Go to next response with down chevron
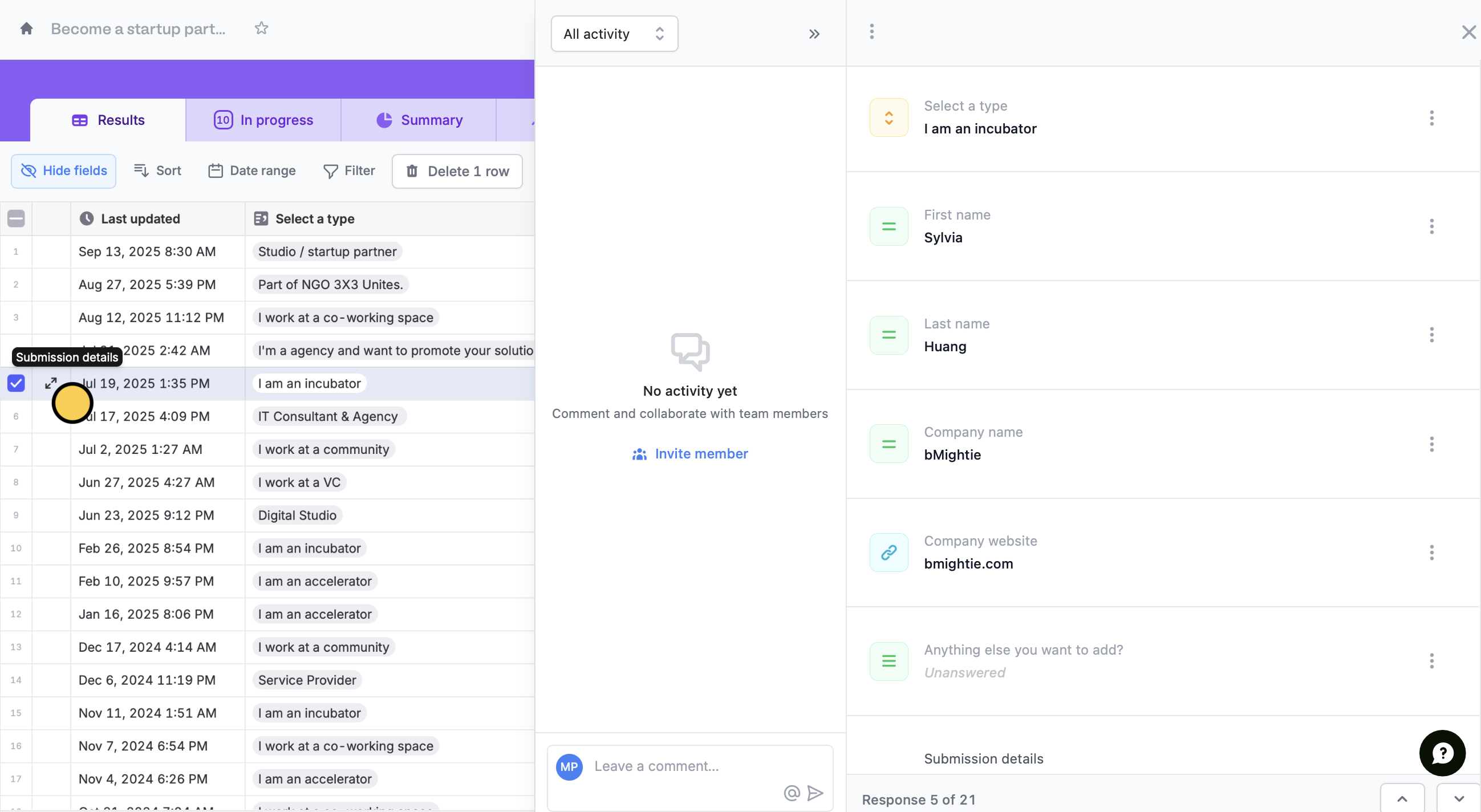Screen dimensions: 1481x812 pos(1458,799)
